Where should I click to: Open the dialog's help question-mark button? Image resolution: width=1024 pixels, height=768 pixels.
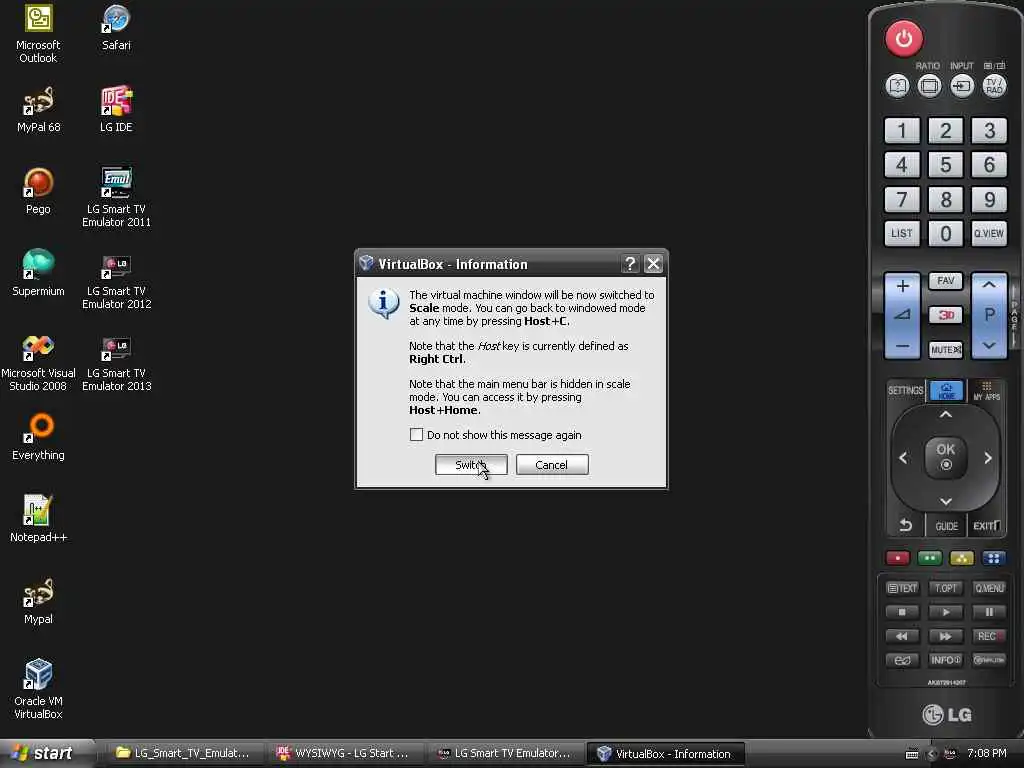tap(630, 264)
